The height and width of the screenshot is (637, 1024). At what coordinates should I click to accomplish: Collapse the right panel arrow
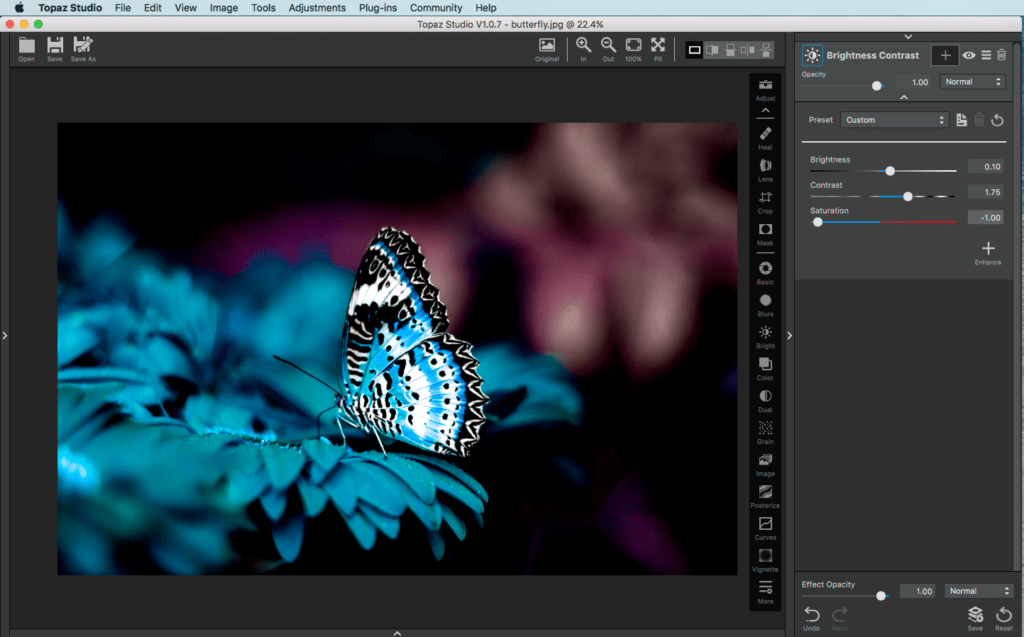[x=789, y=335]
